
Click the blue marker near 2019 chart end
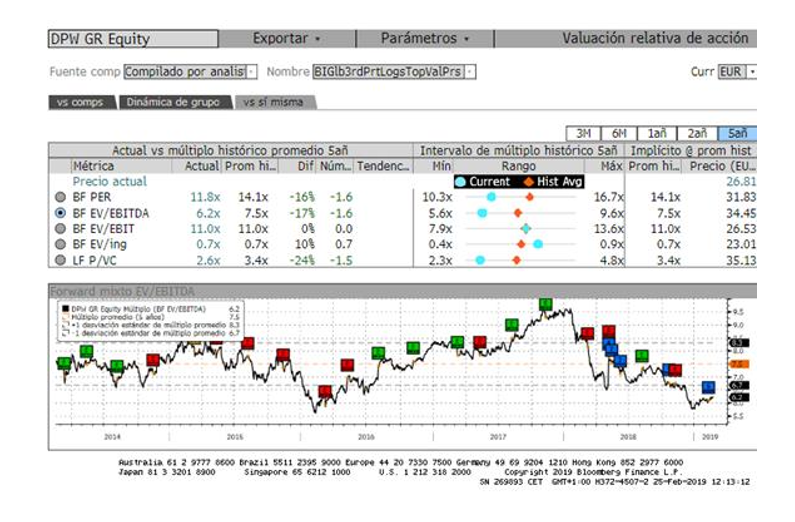(x=708, y=387)
